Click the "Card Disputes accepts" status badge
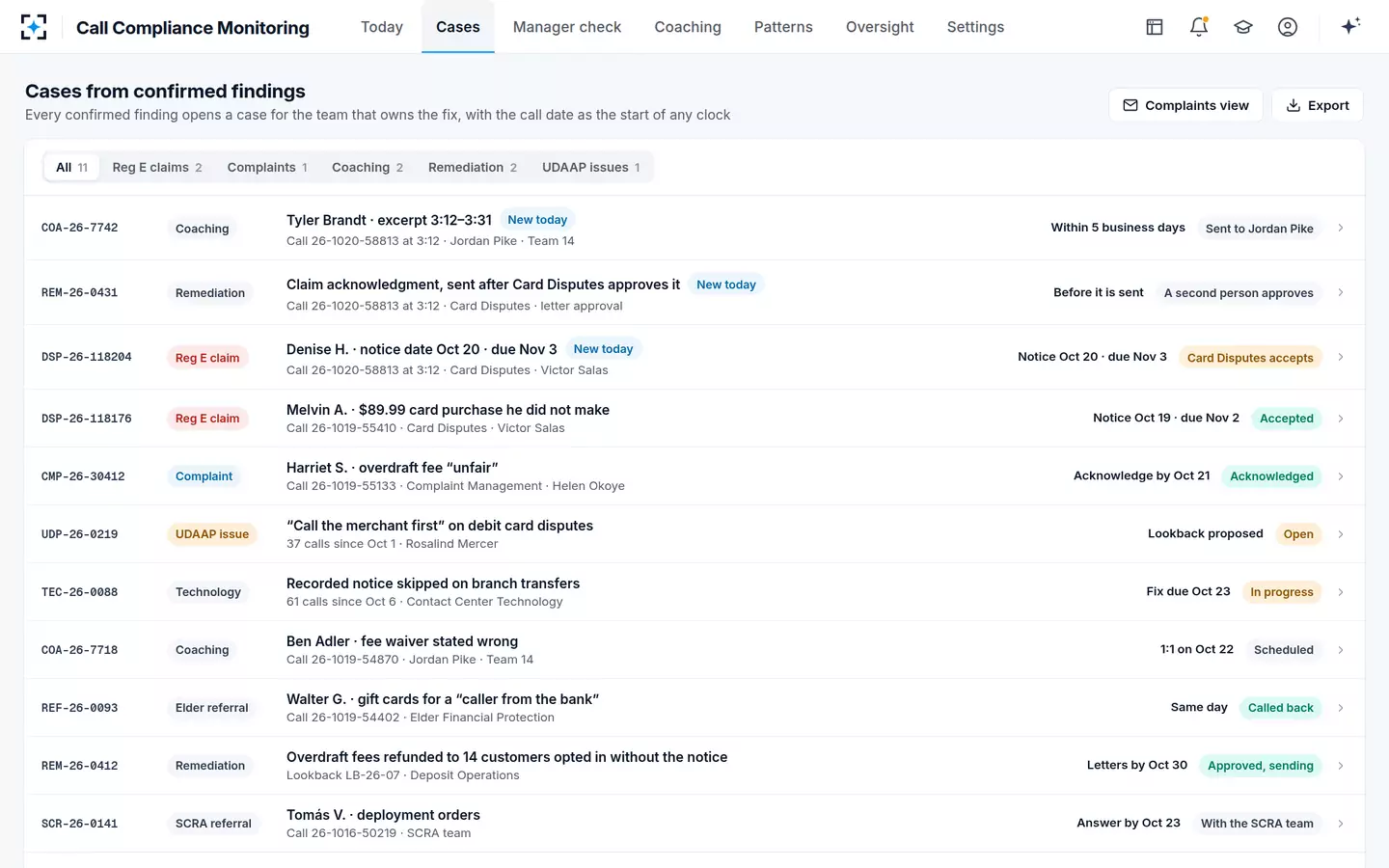The width and height of the screenshot is (1389, 868). [x=1250, y=358]
